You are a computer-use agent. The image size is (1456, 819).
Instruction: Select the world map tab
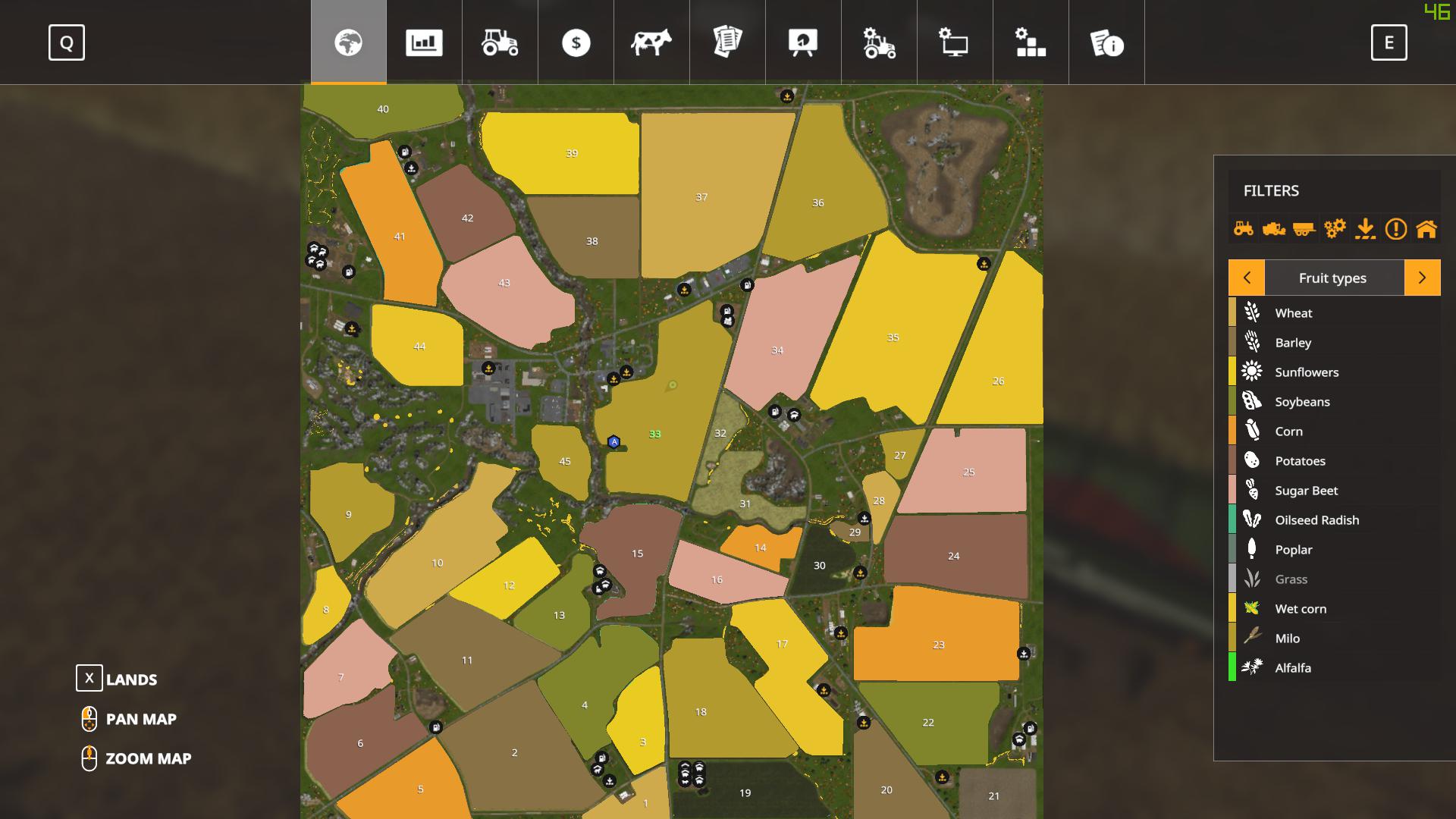pyautogui.click(x=348, y=42)
